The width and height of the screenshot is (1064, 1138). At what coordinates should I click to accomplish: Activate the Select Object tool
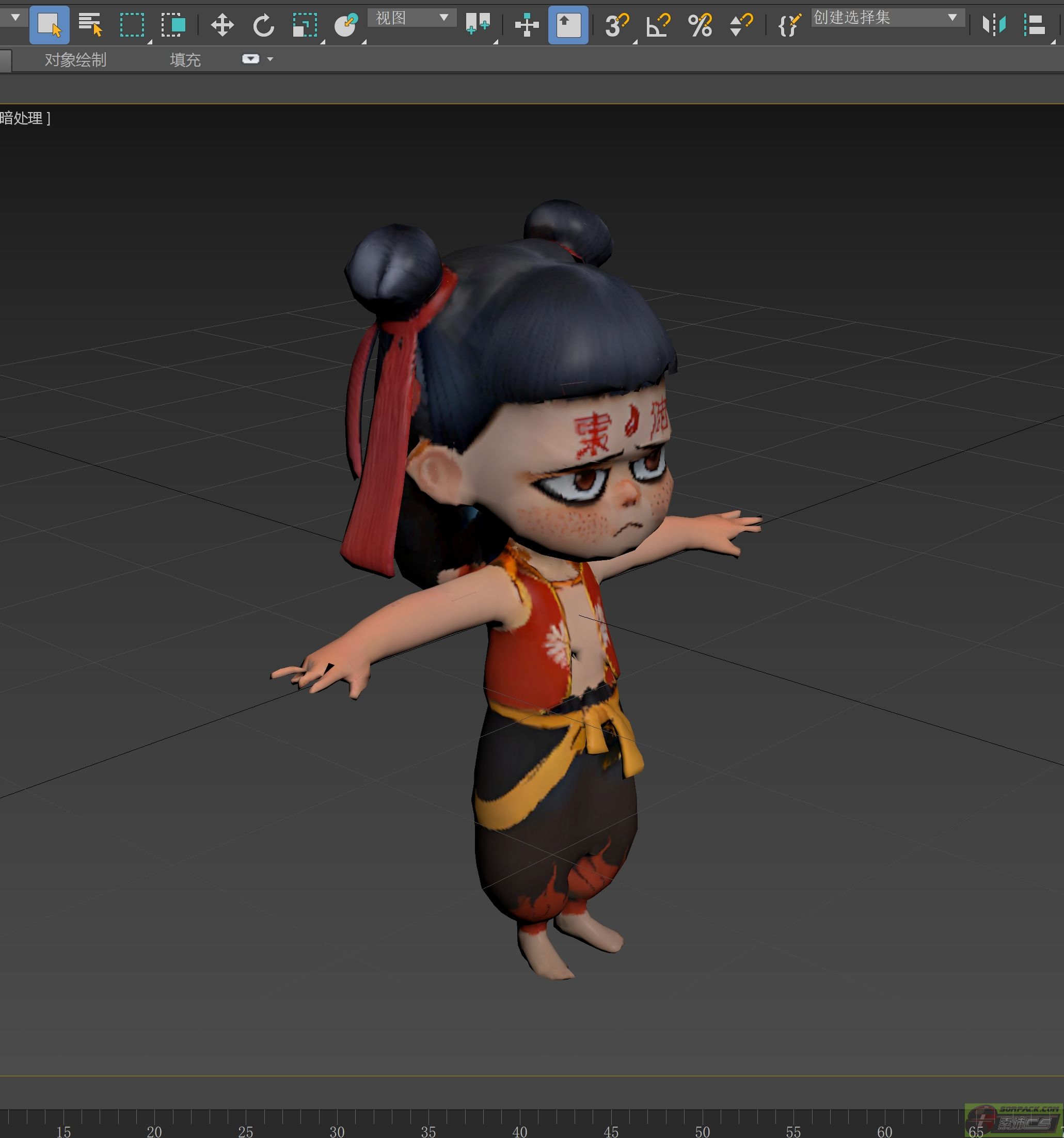[49, 25]
